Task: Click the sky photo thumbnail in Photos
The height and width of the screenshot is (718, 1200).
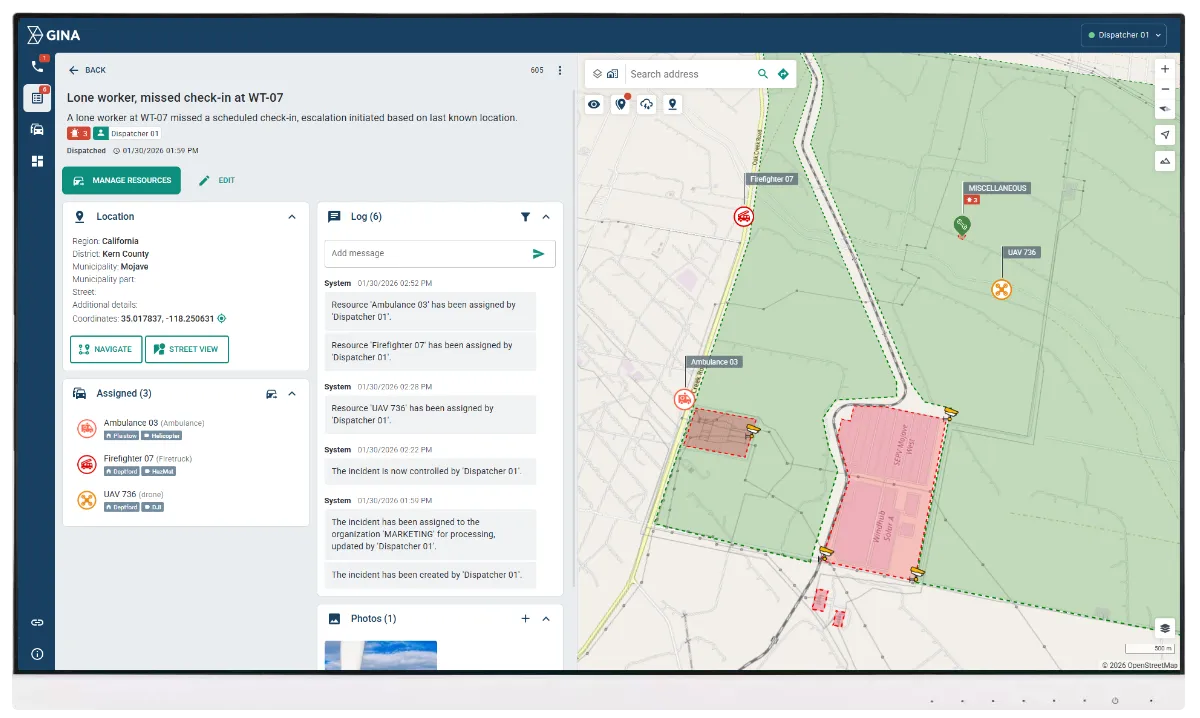Action: point(380,656)
